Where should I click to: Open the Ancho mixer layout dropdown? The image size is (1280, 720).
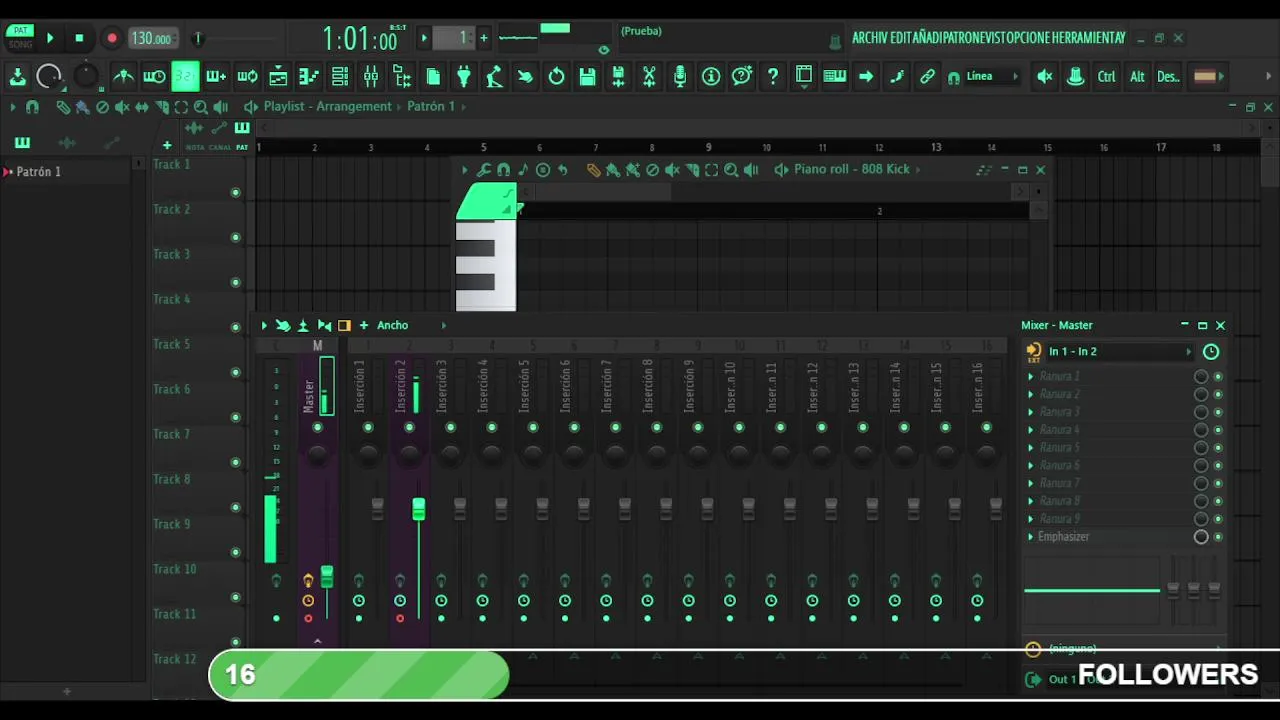click(393, 325)
